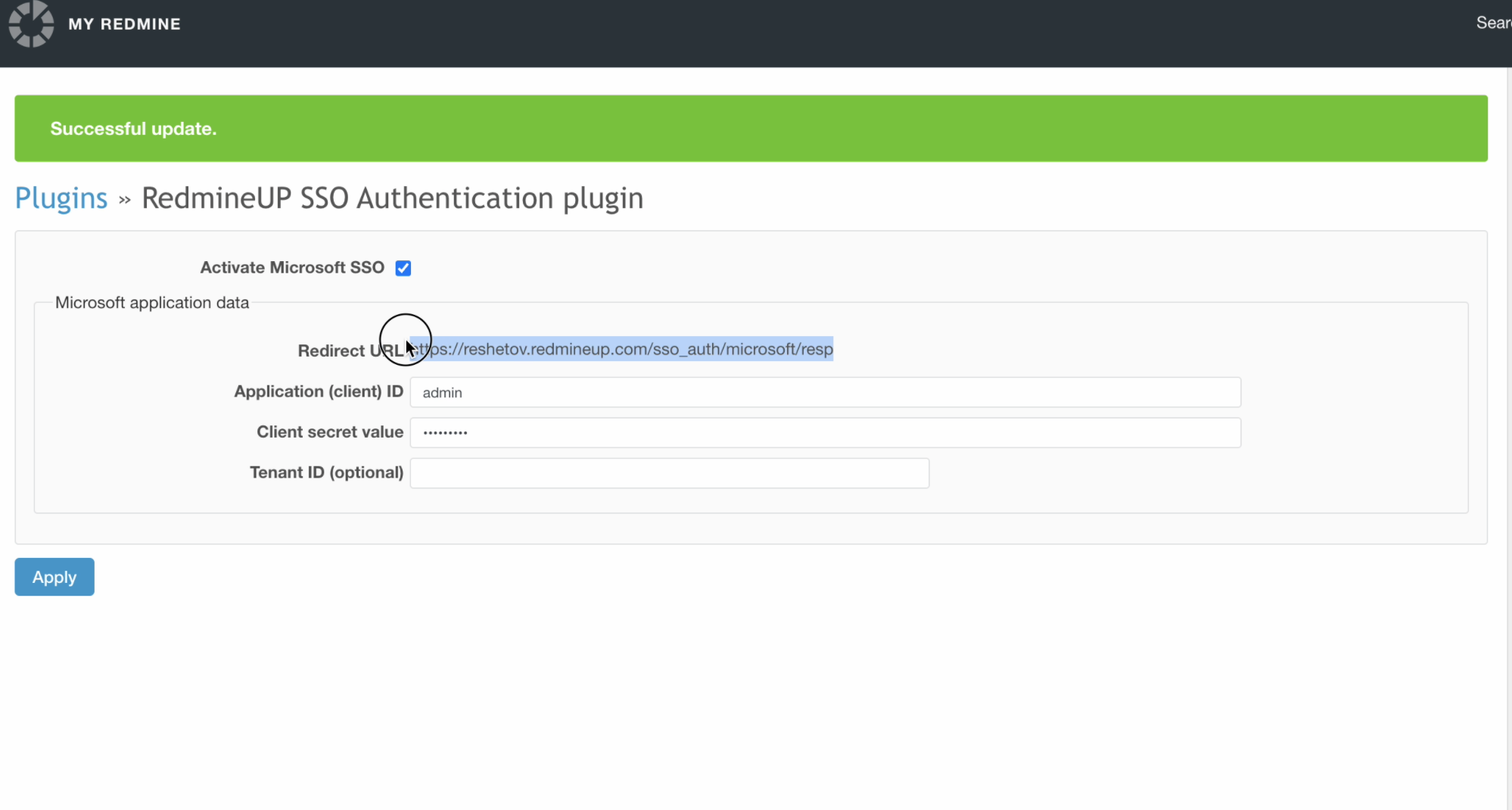Click the Client secret value label
Viewport: 1512px width, 810px height.
(330, 432)
